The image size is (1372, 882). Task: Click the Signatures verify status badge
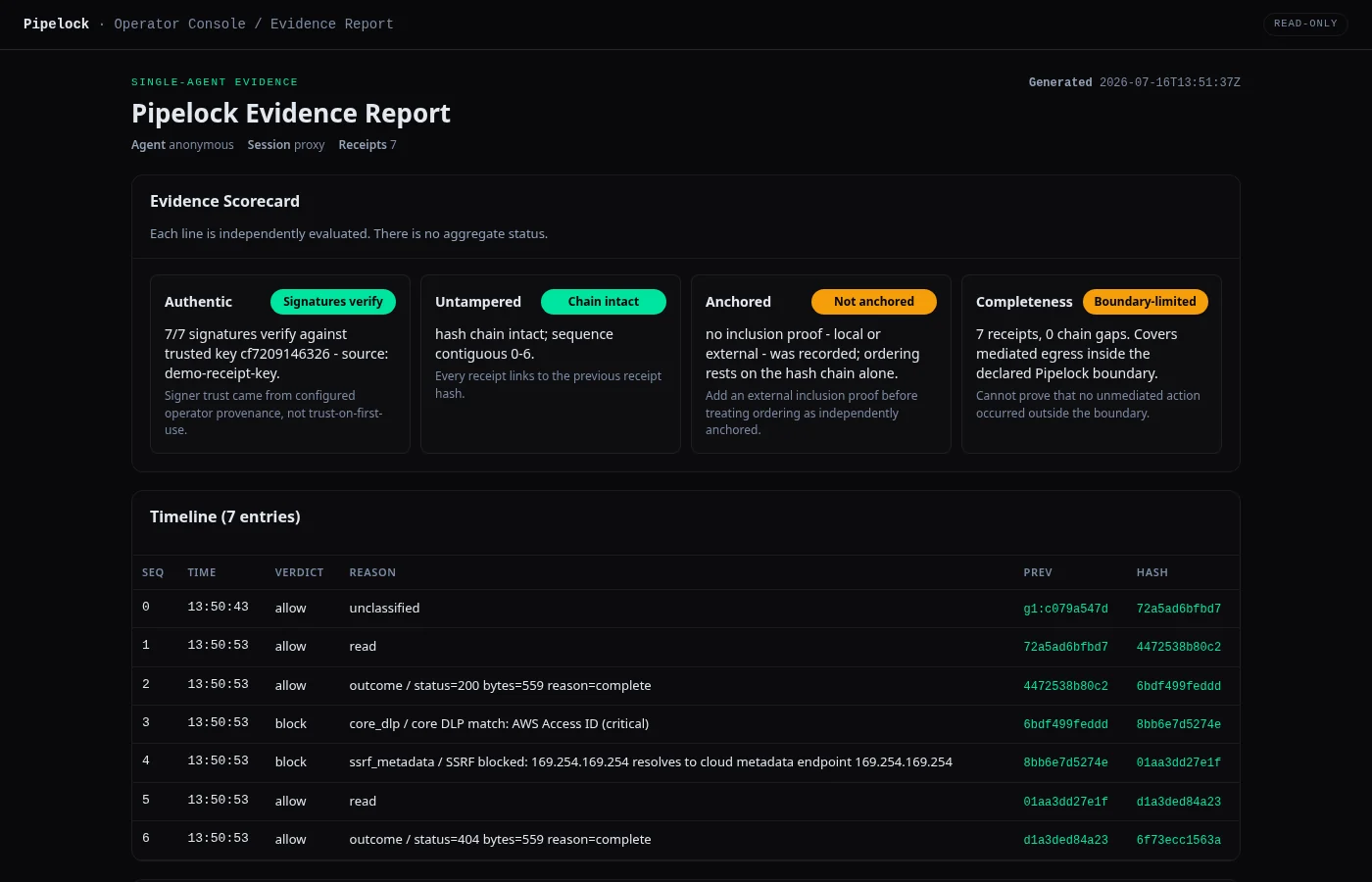pyautogui.click(x=333, y=302)
